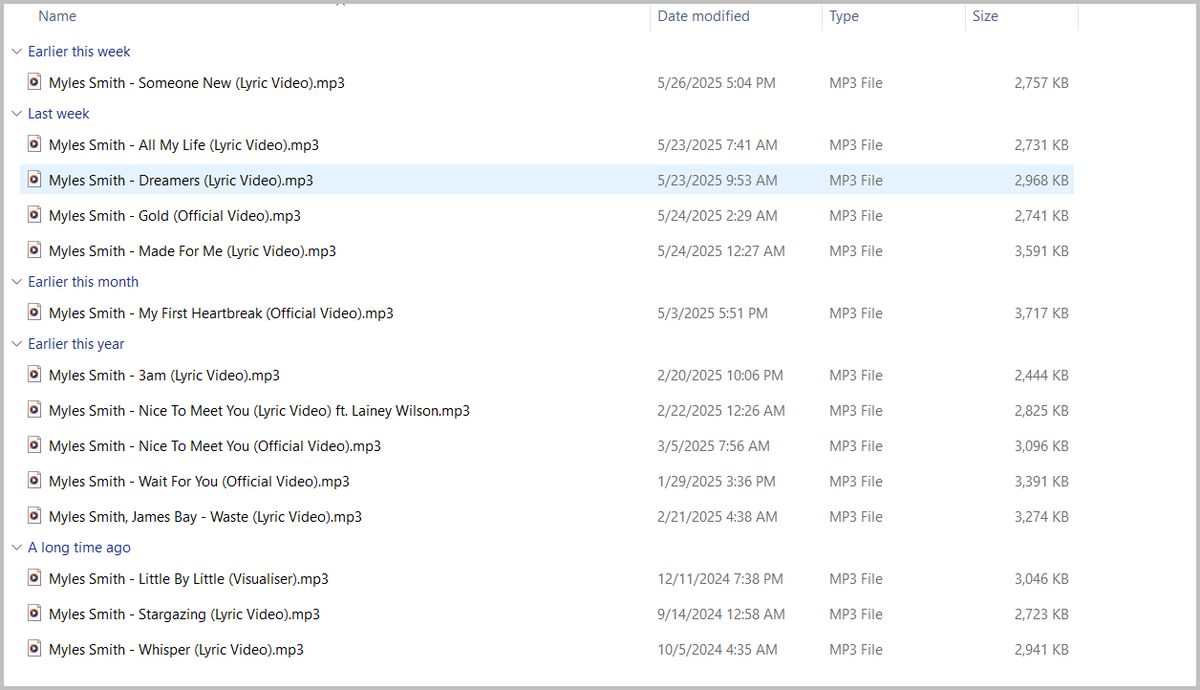Collapse the Earlier this year group
Image resolution: width=1200 pixels, height=690 pixels.
click(16, 343)
